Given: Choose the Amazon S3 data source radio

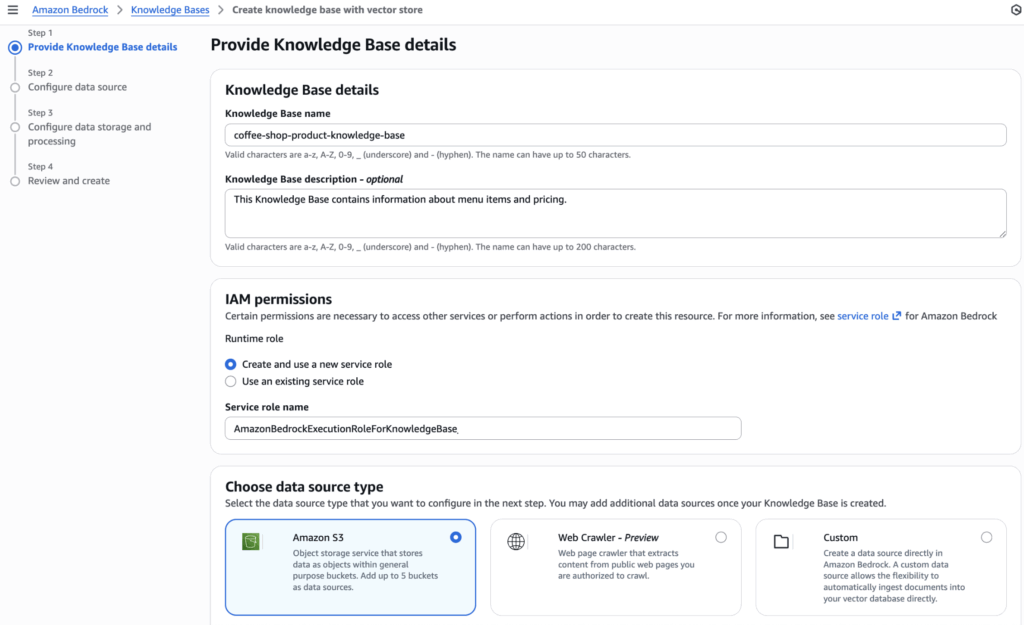Looking at the screenshot, I should click(x=456, y=537).
